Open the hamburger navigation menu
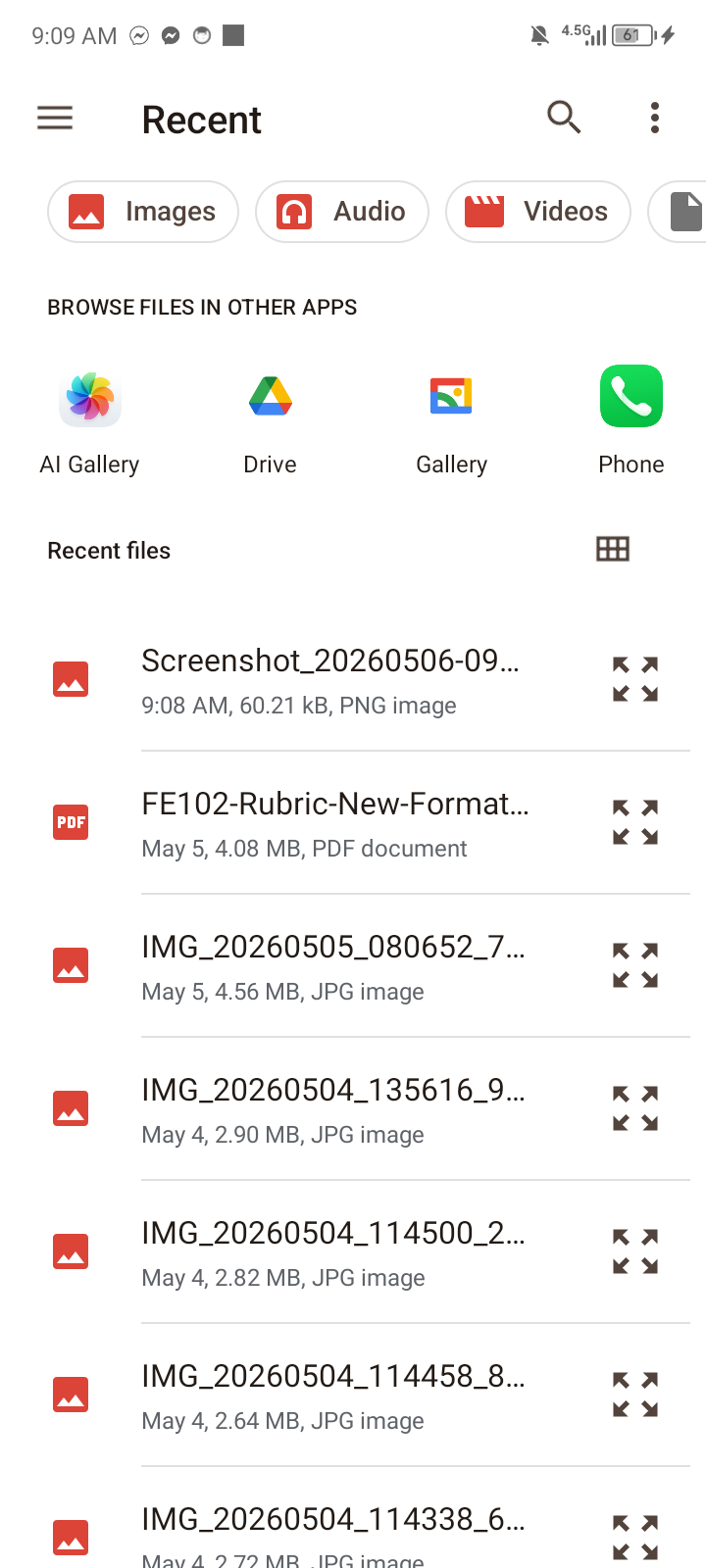This screenshot has width=706, height=1568. pyautogui.click(x=55, y=119)
